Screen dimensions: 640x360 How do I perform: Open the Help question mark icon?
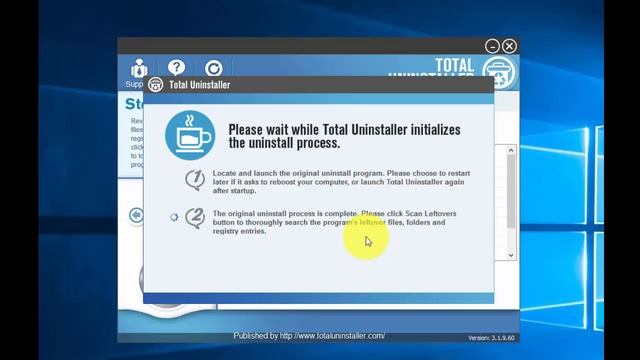[x=176, y=68]
